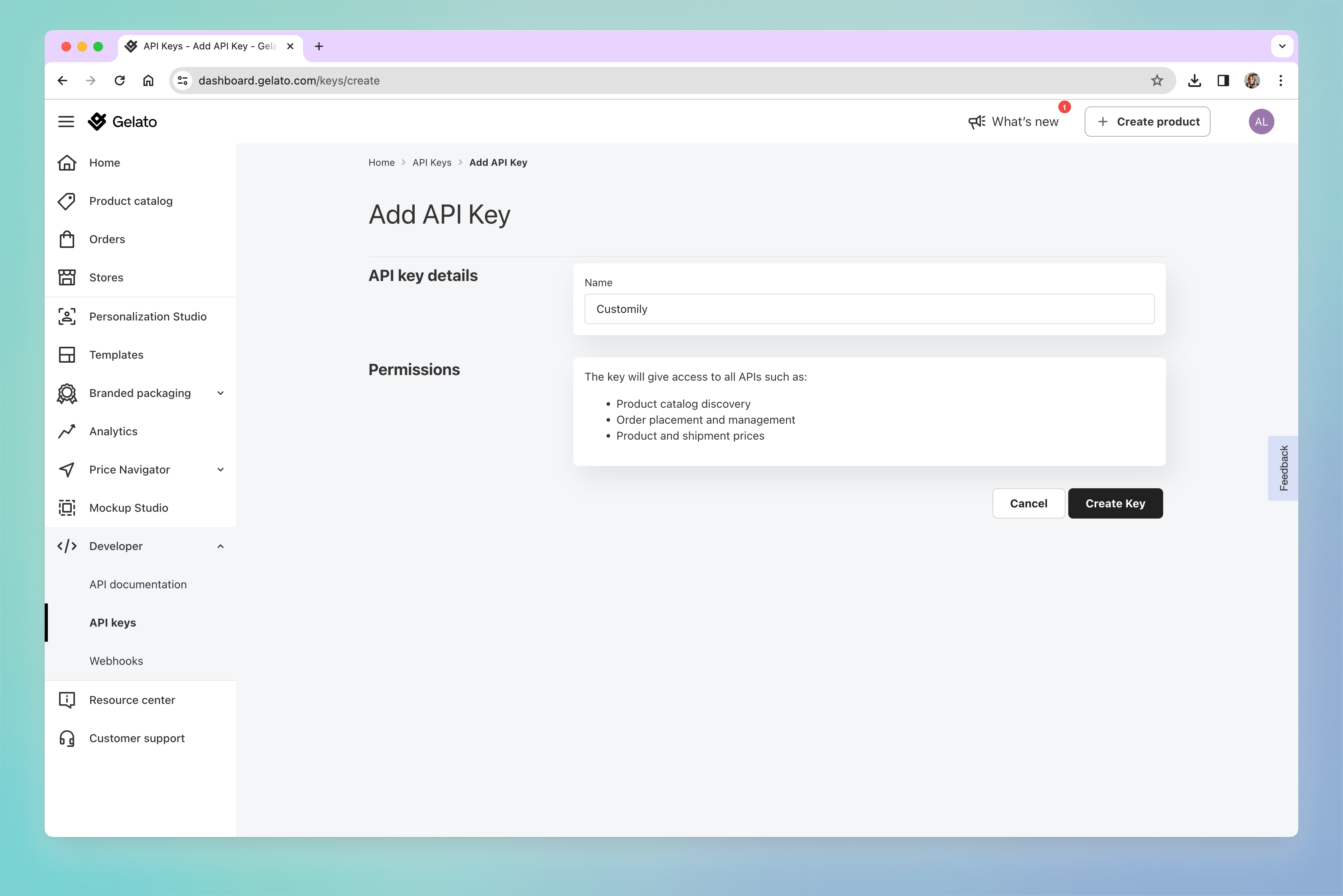Open Personalization Studio
Image resolution: width=1343 pixels, height=896 pixels.
(148, 316)
